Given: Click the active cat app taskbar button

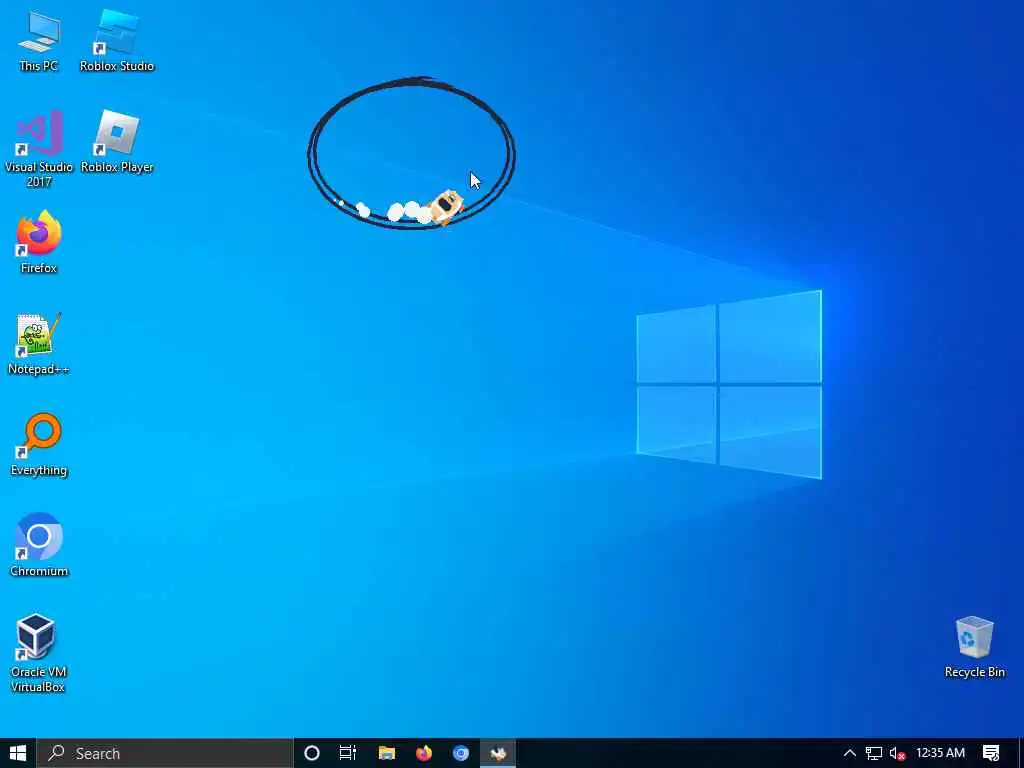Looking at the screenshot, I should pyautogui.click(x=498, y=753).
